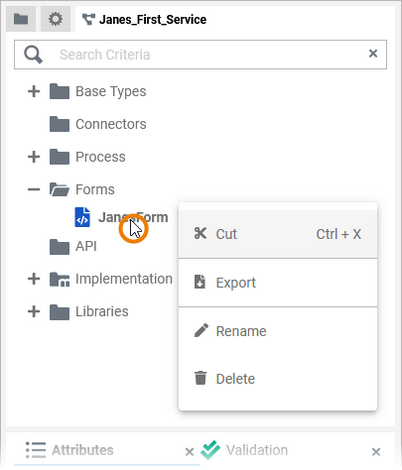Expand the Libraries folder

click(34, 311)
